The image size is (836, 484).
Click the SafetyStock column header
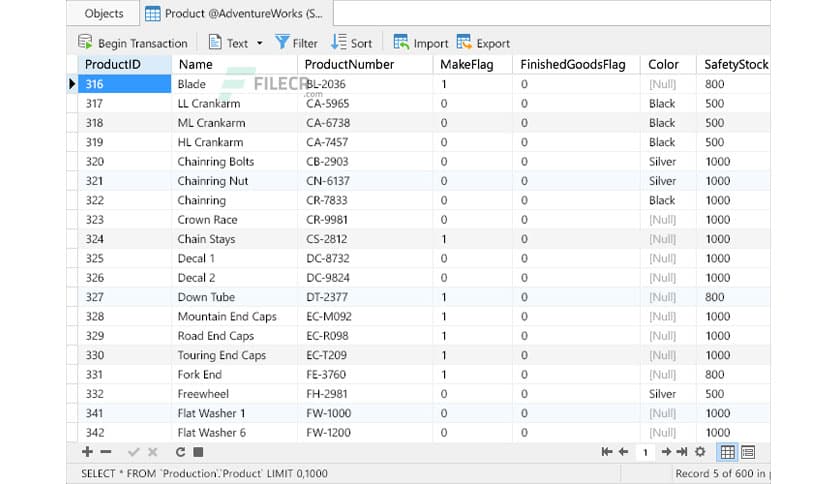coord(734,64)
